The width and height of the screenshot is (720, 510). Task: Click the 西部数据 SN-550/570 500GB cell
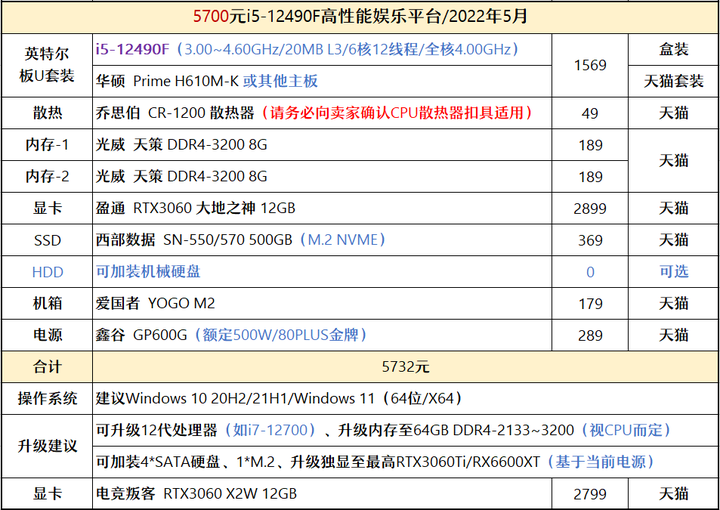pyautogui.click(x=321, y=240)
